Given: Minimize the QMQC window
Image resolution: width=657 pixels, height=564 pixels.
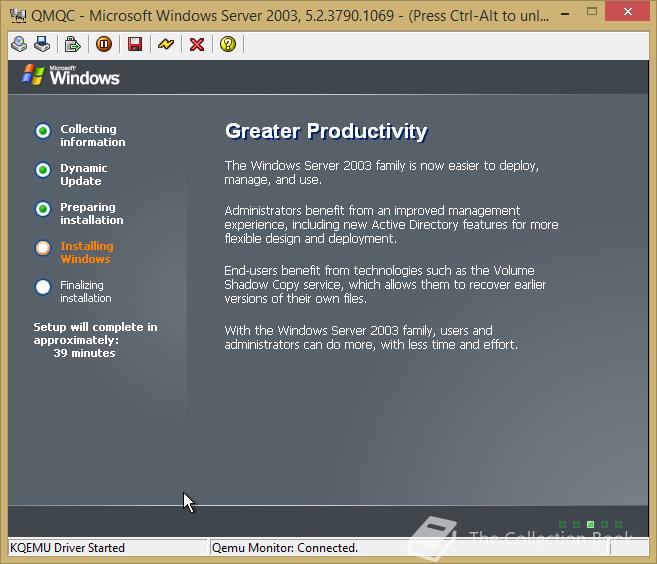Looking at the screenshot, I should [565, 14].
